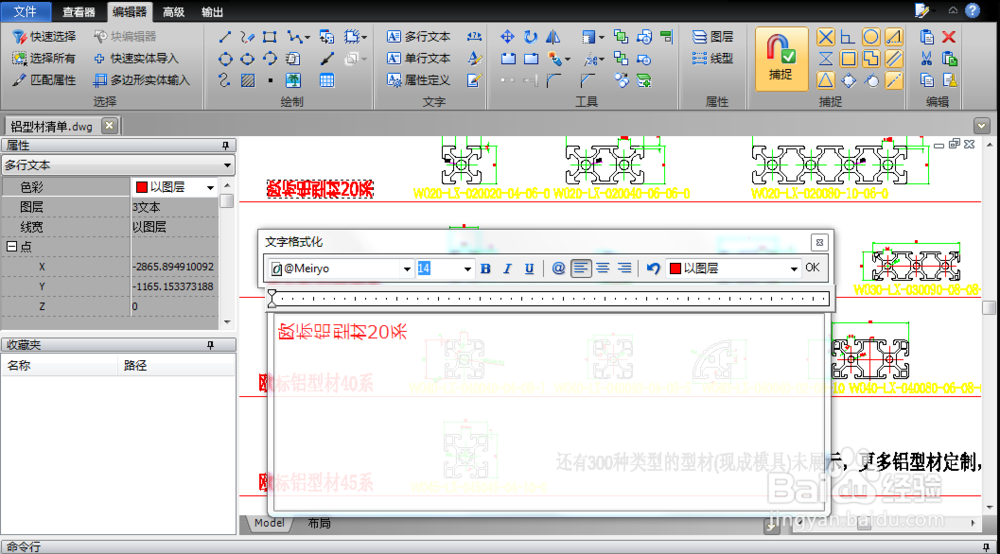Image resolution: width=1000 pixels, height=554 pixels.
Task: Select the point drawing tool
Action: pos(270,80)
